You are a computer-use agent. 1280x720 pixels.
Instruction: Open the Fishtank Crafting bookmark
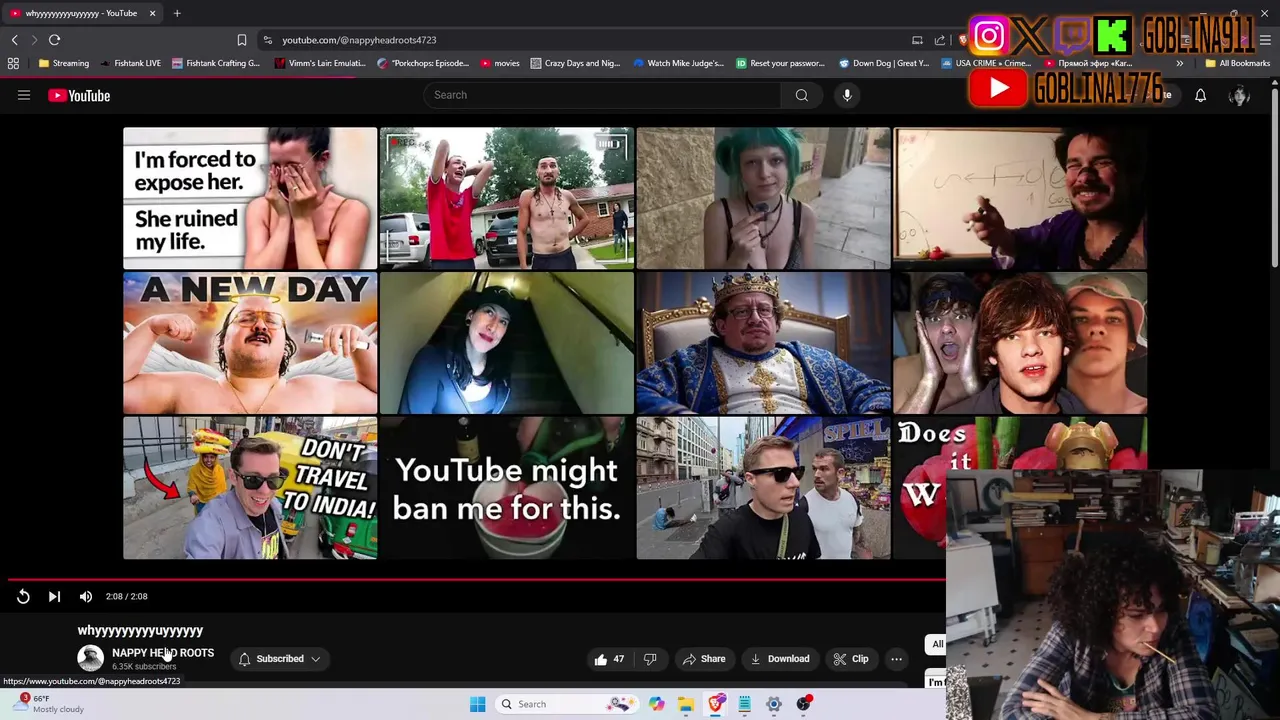pyautogui.click(x=216, y=63)
